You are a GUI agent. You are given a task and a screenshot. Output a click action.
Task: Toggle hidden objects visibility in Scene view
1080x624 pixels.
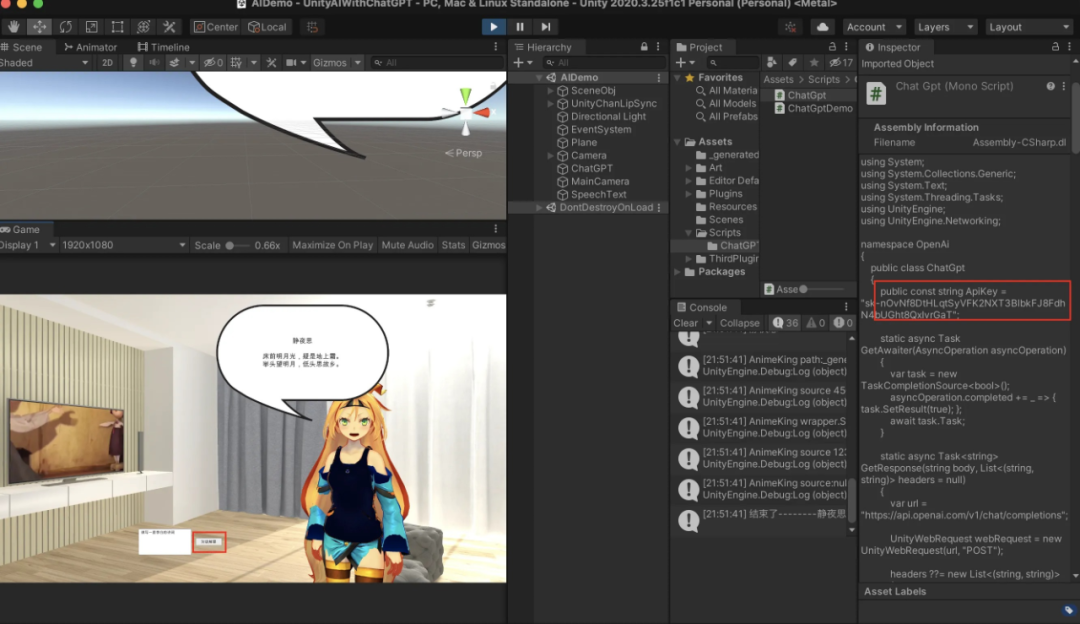coord(213,63)
